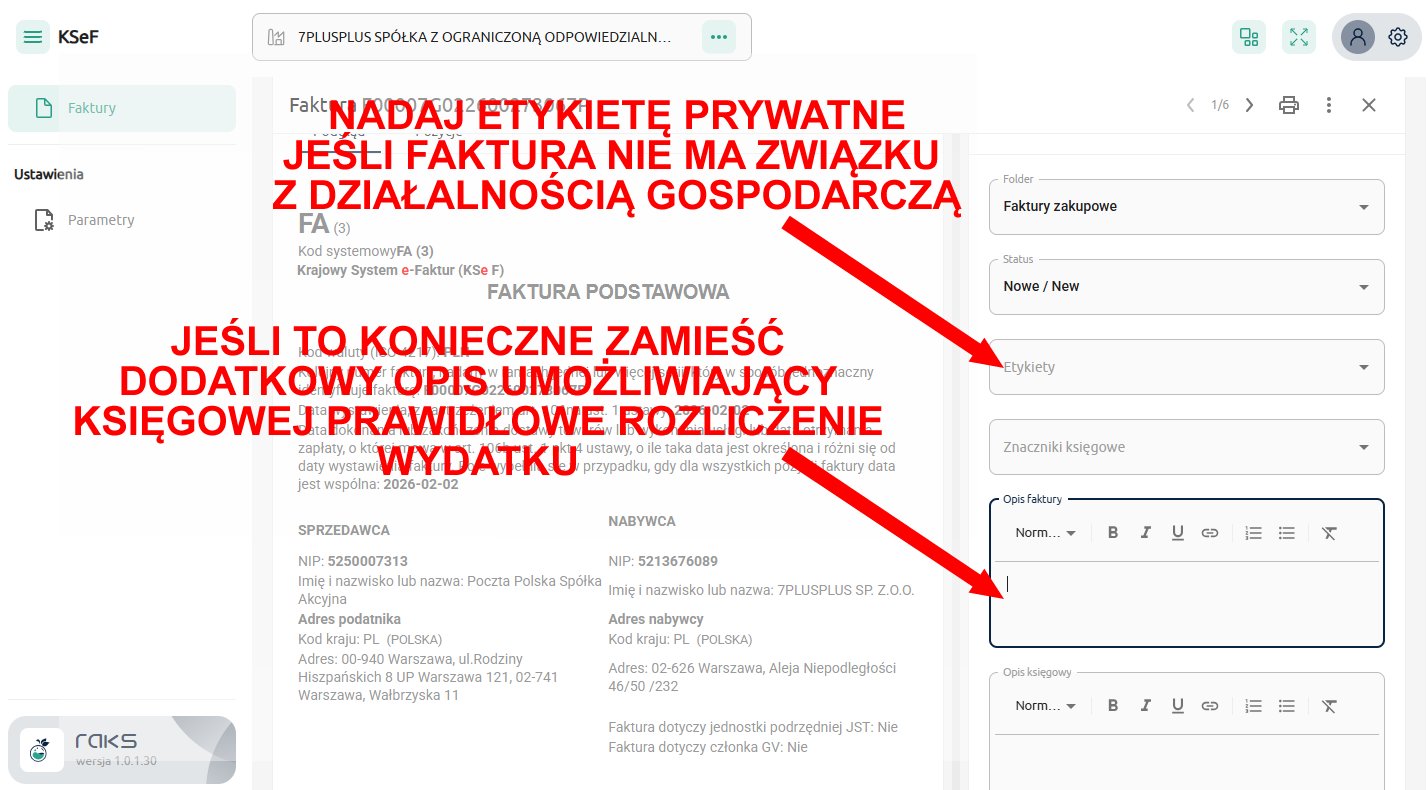Click inside the Opis faktury text area
Viewport: 1428px width, 790px height.
pos(1186,602)
